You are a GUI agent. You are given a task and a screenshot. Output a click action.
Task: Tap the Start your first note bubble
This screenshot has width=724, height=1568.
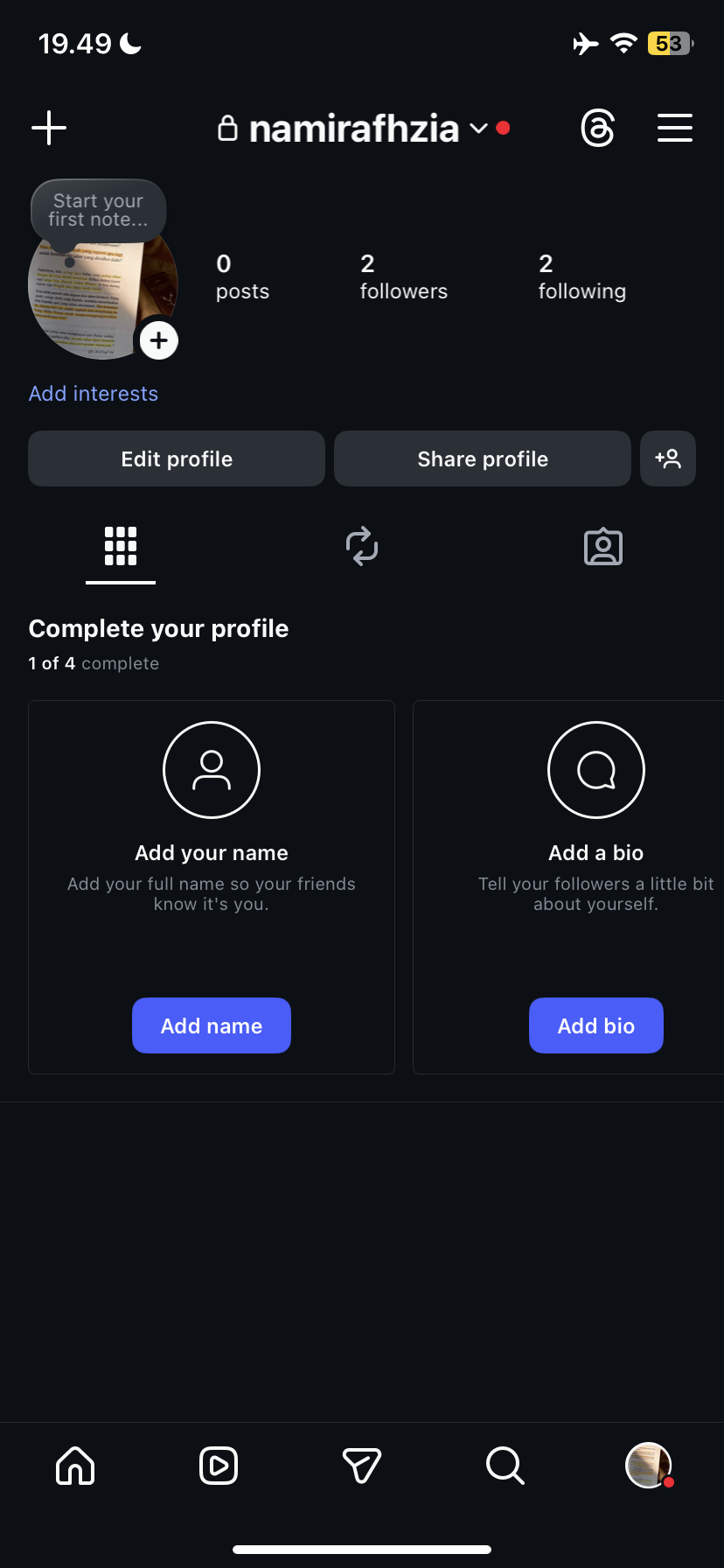click(x=98, y=210)
